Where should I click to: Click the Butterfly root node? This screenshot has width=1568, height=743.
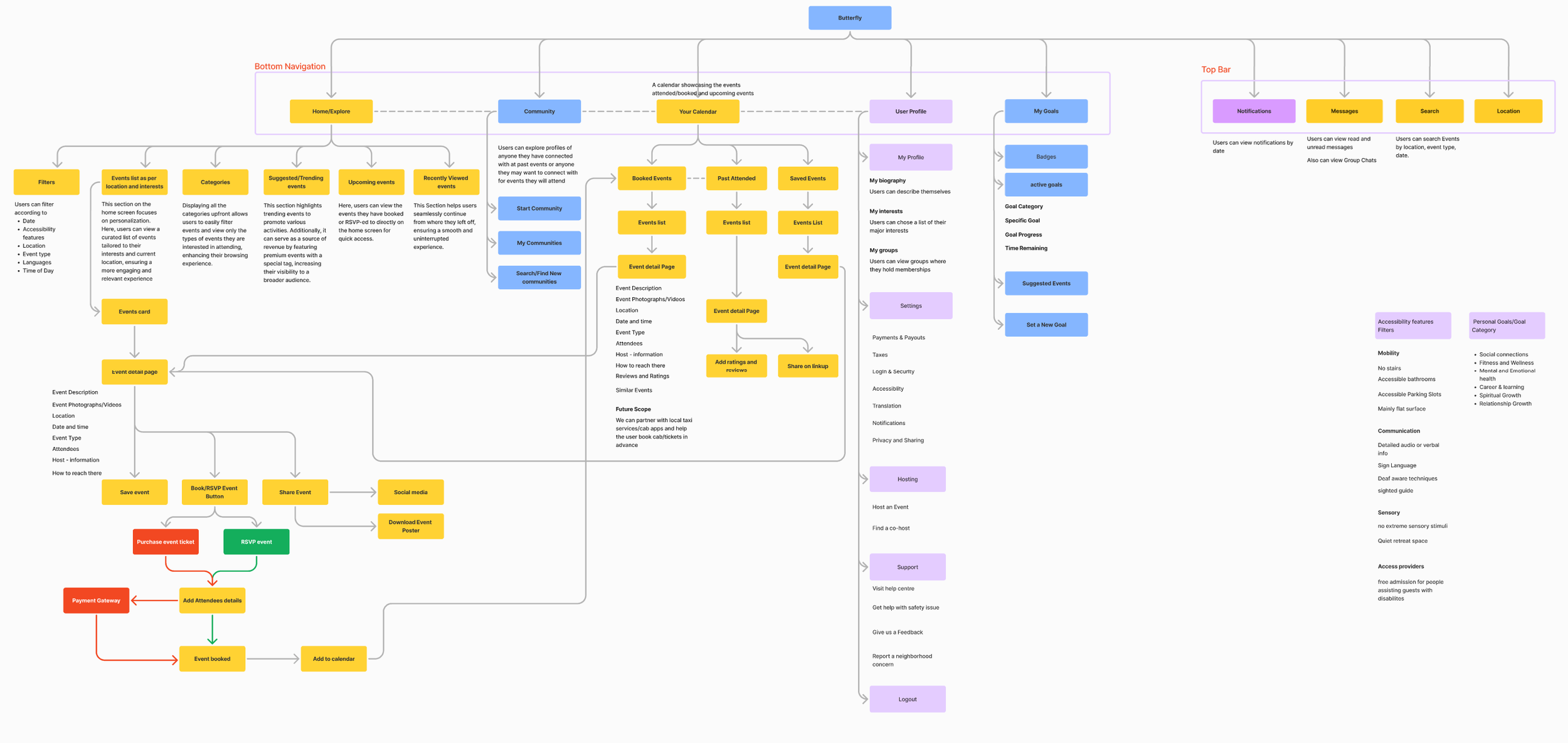tap(849, 18)
